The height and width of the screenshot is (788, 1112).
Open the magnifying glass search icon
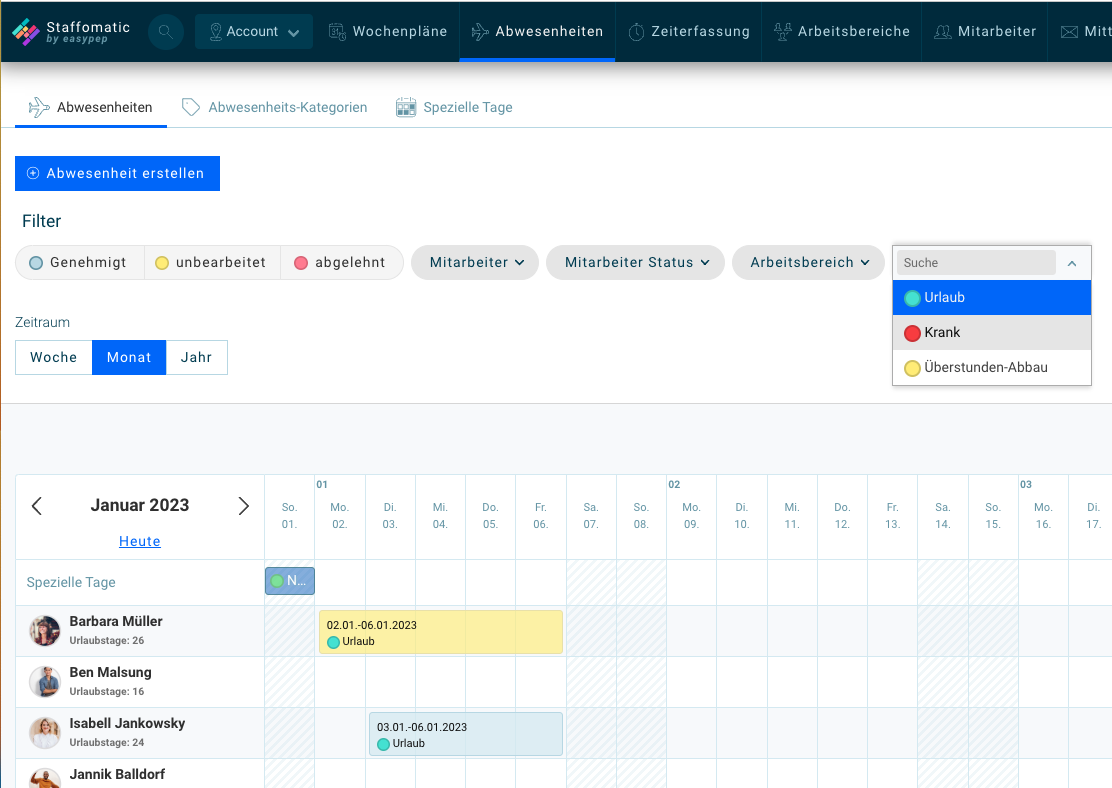pos(165,31)
